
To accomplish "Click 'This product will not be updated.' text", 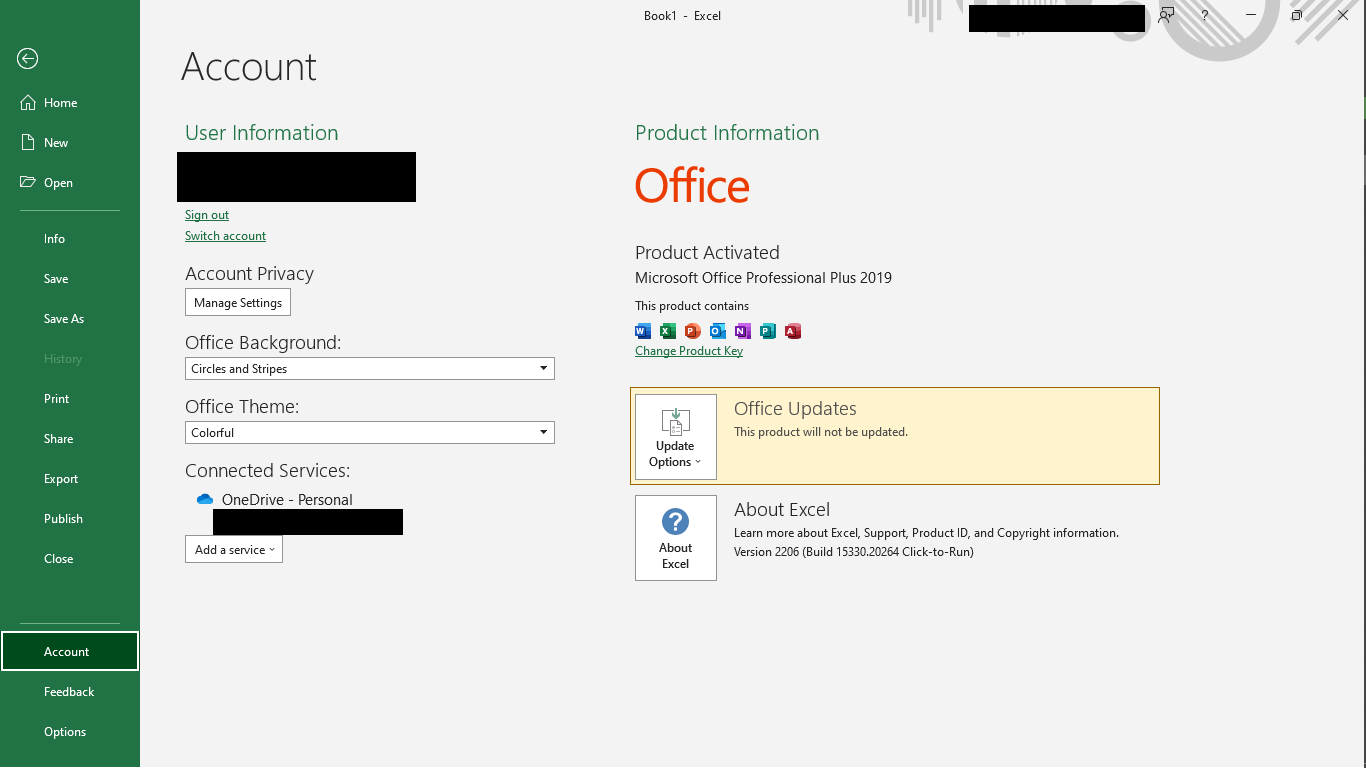I will [x=821, y=432].
